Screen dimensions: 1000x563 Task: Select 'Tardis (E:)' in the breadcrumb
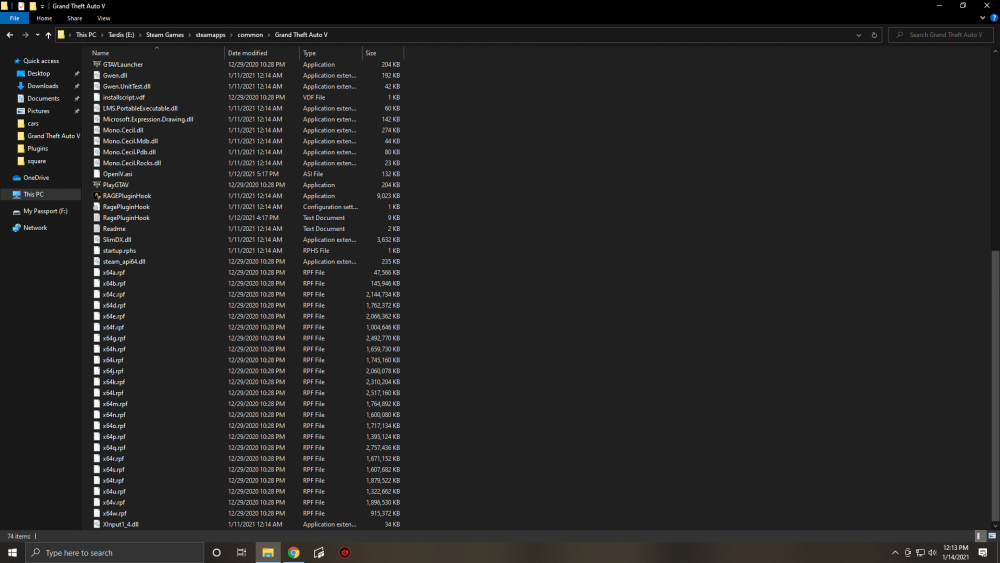pos(121,35)
